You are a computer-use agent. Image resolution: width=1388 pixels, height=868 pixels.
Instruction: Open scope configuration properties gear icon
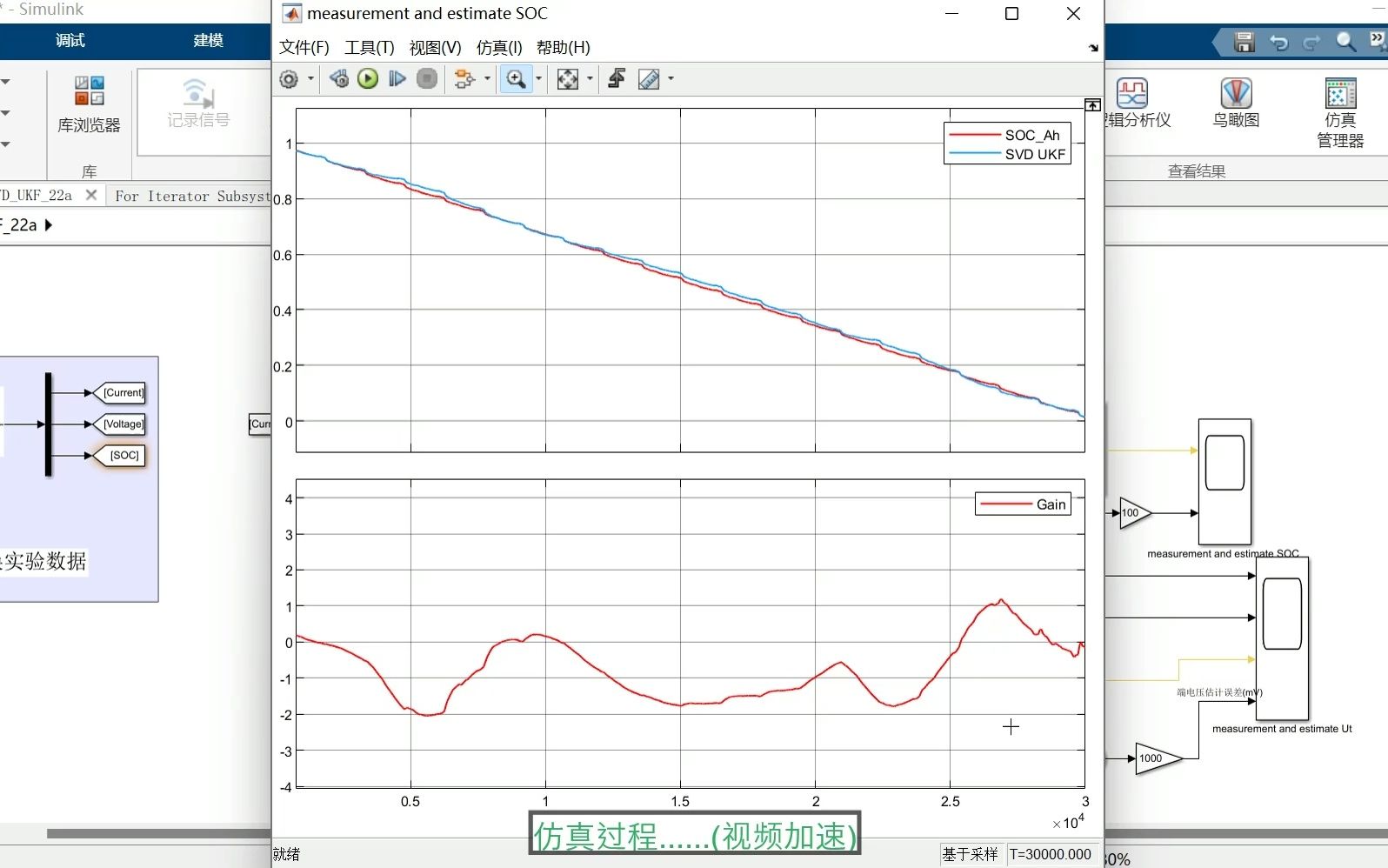click(x=289, y=79)
